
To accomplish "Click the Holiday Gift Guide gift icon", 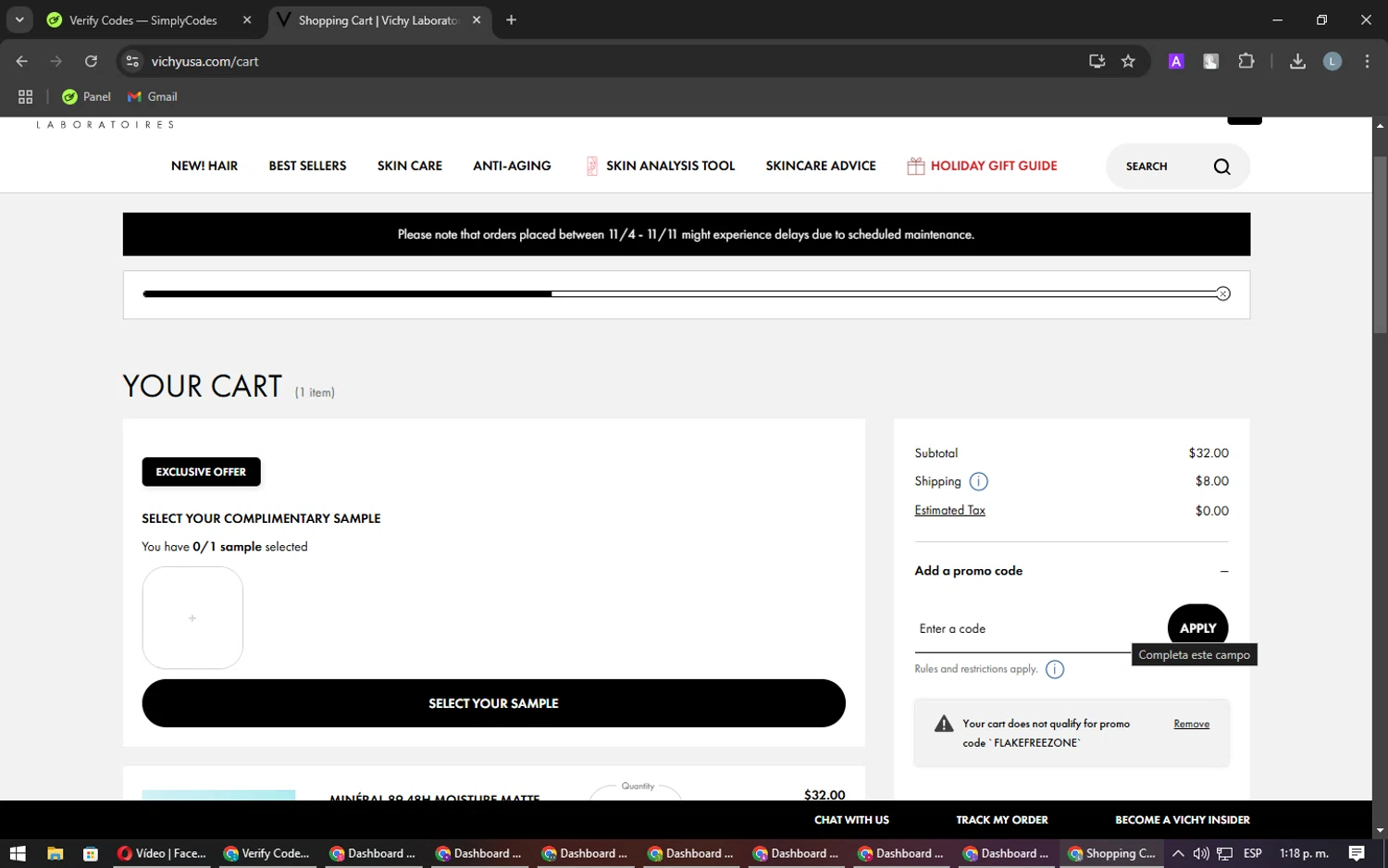I will (x=915, y=166).
